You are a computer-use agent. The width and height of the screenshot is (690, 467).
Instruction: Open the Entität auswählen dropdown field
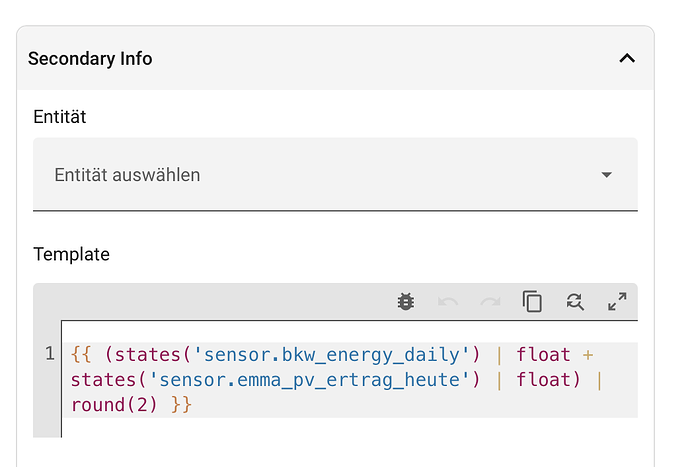[x=335, y=175]
